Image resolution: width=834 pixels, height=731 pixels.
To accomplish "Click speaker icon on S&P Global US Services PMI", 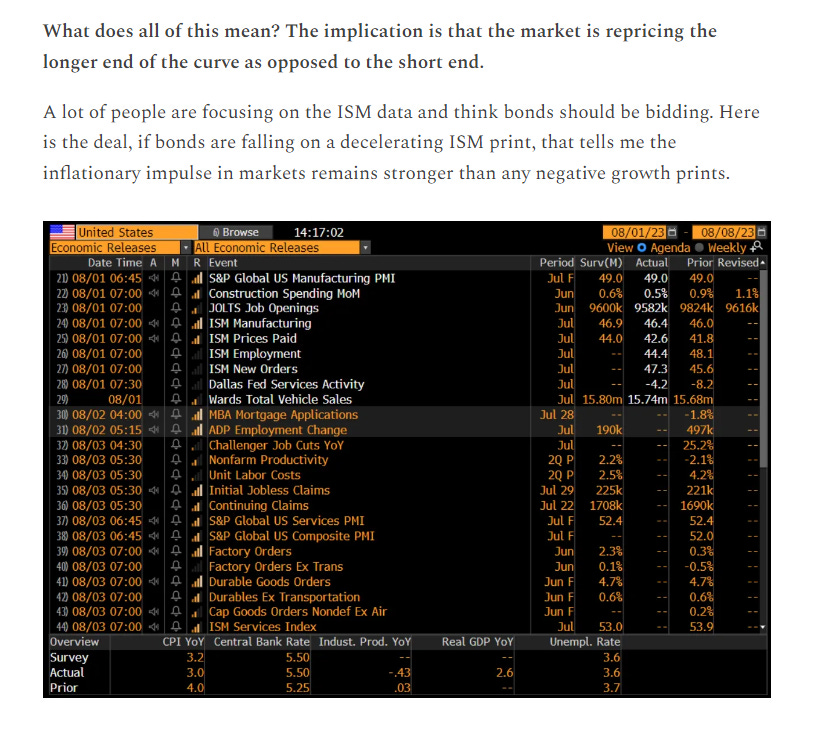I will point(154,521).
